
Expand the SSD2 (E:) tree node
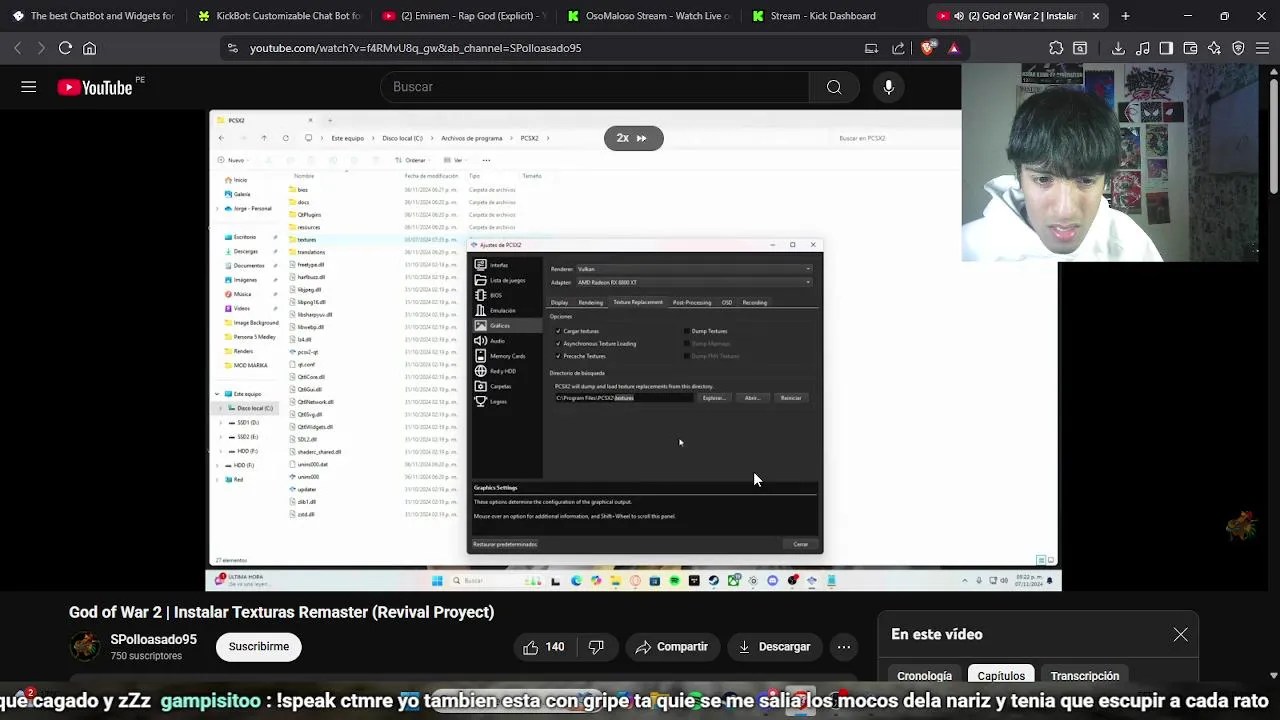point(221,437)
